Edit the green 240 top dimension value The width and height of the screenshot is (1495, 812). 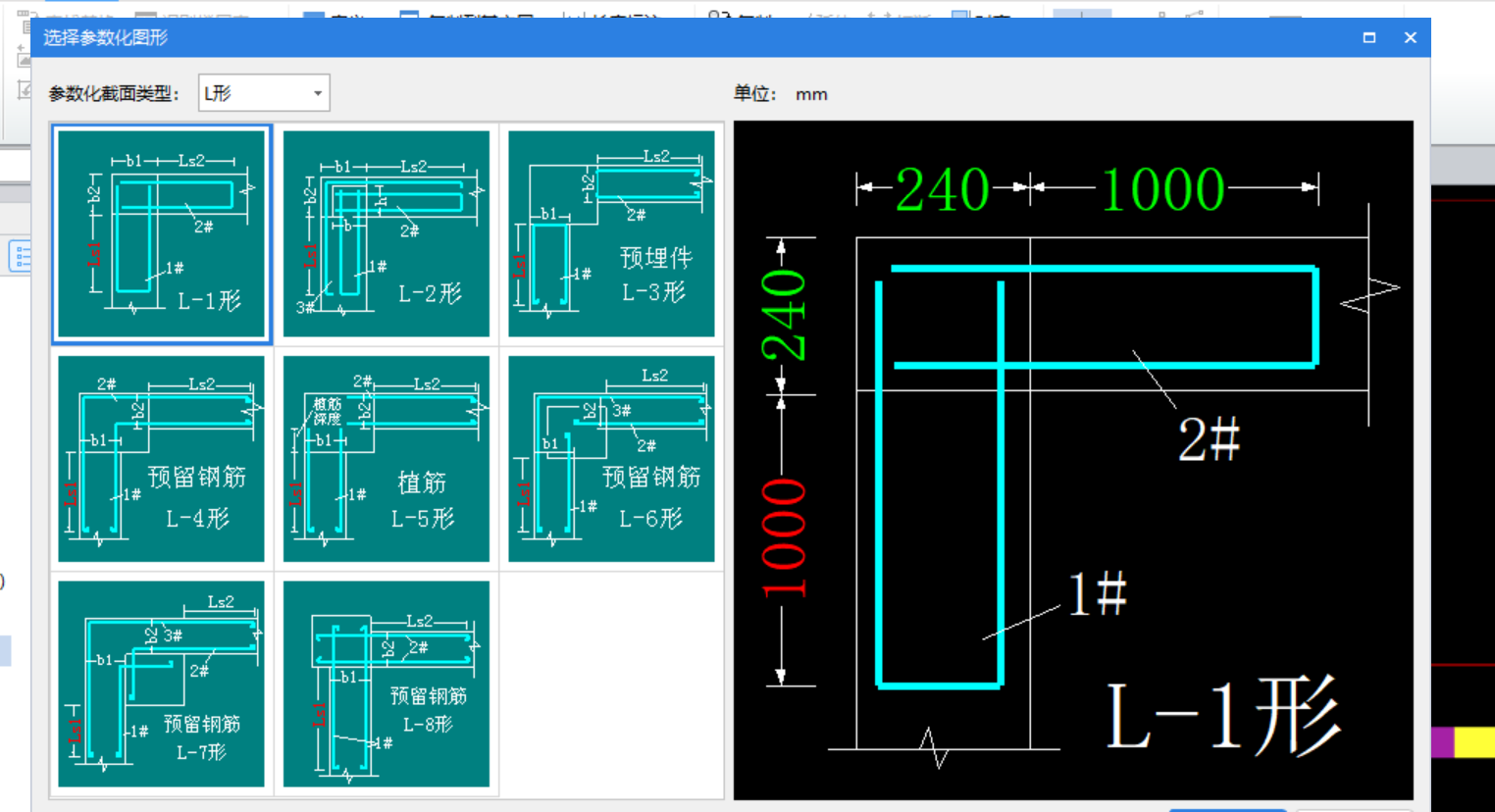click(x=942, y=189)
